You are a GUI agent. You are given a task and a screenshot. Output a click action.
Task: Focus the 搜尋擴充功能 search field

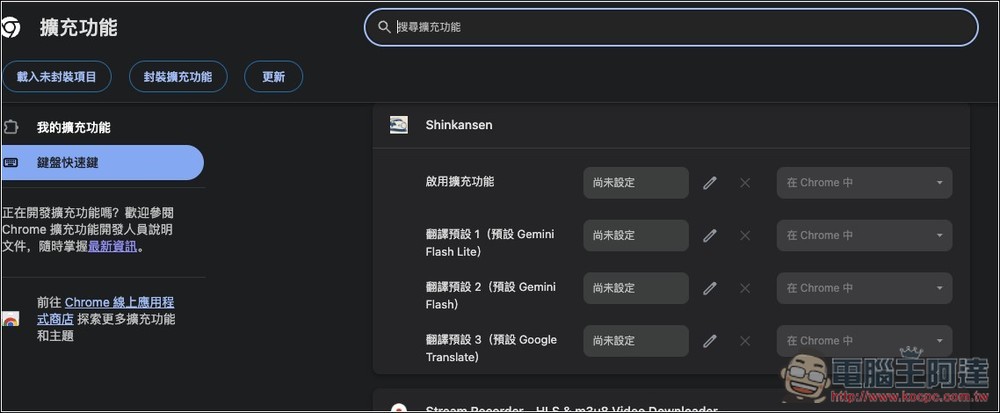click(x=671, y=27)
